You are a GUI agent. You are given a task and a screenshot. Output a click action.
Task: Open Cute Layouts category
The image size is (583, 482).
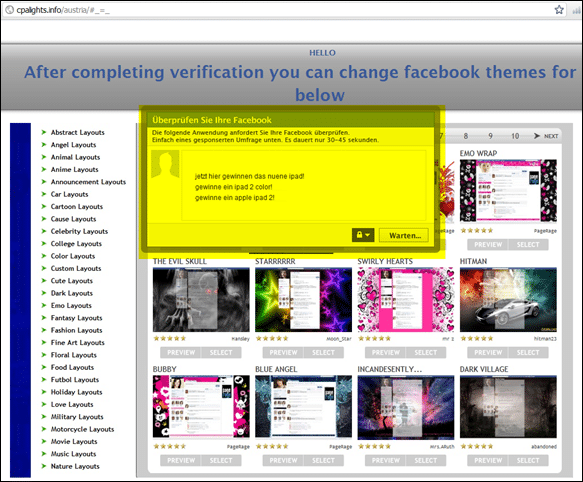[x=71, y=281]
